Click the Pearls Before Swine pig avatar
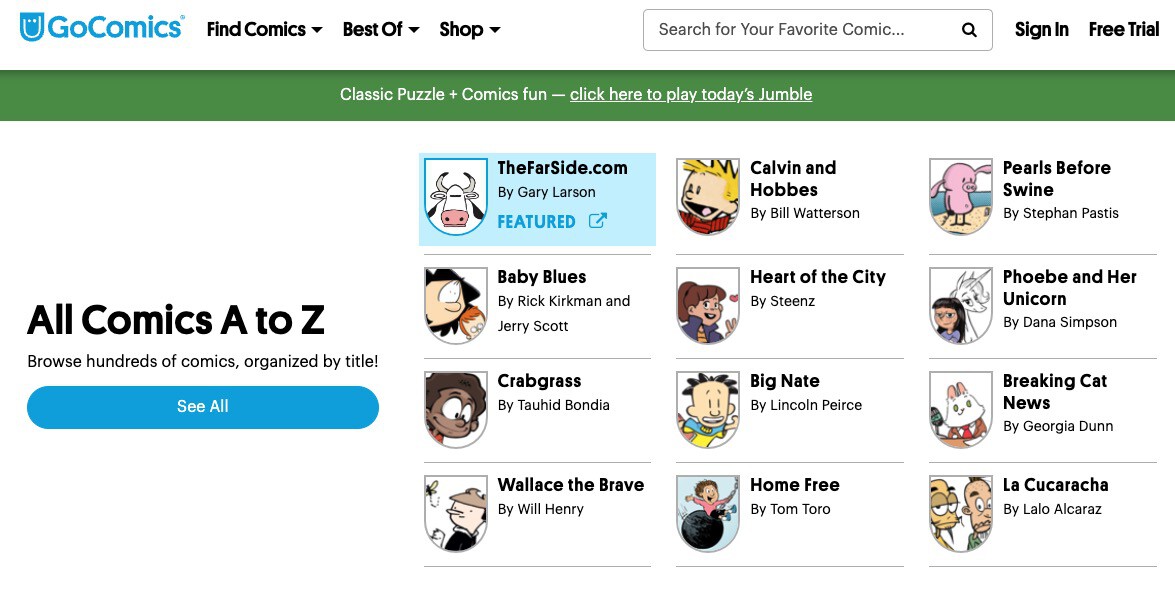The height and width of the screenshot is (589, 1175). pos(960,196)
